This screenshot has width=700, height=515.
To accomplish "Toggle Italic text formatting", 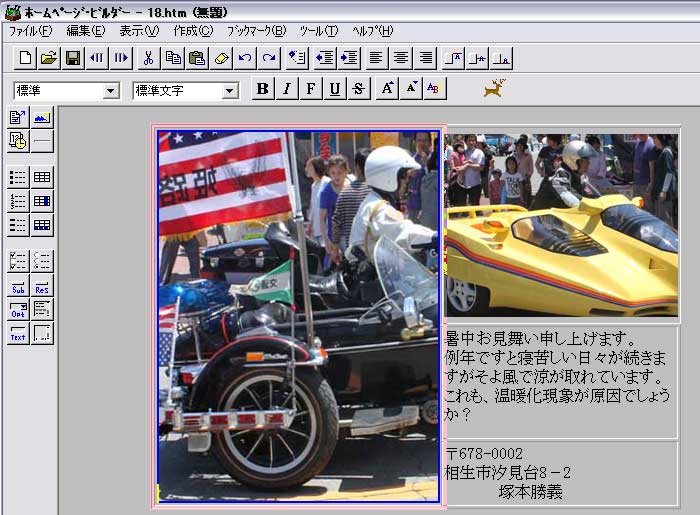I will pos(287,89).
